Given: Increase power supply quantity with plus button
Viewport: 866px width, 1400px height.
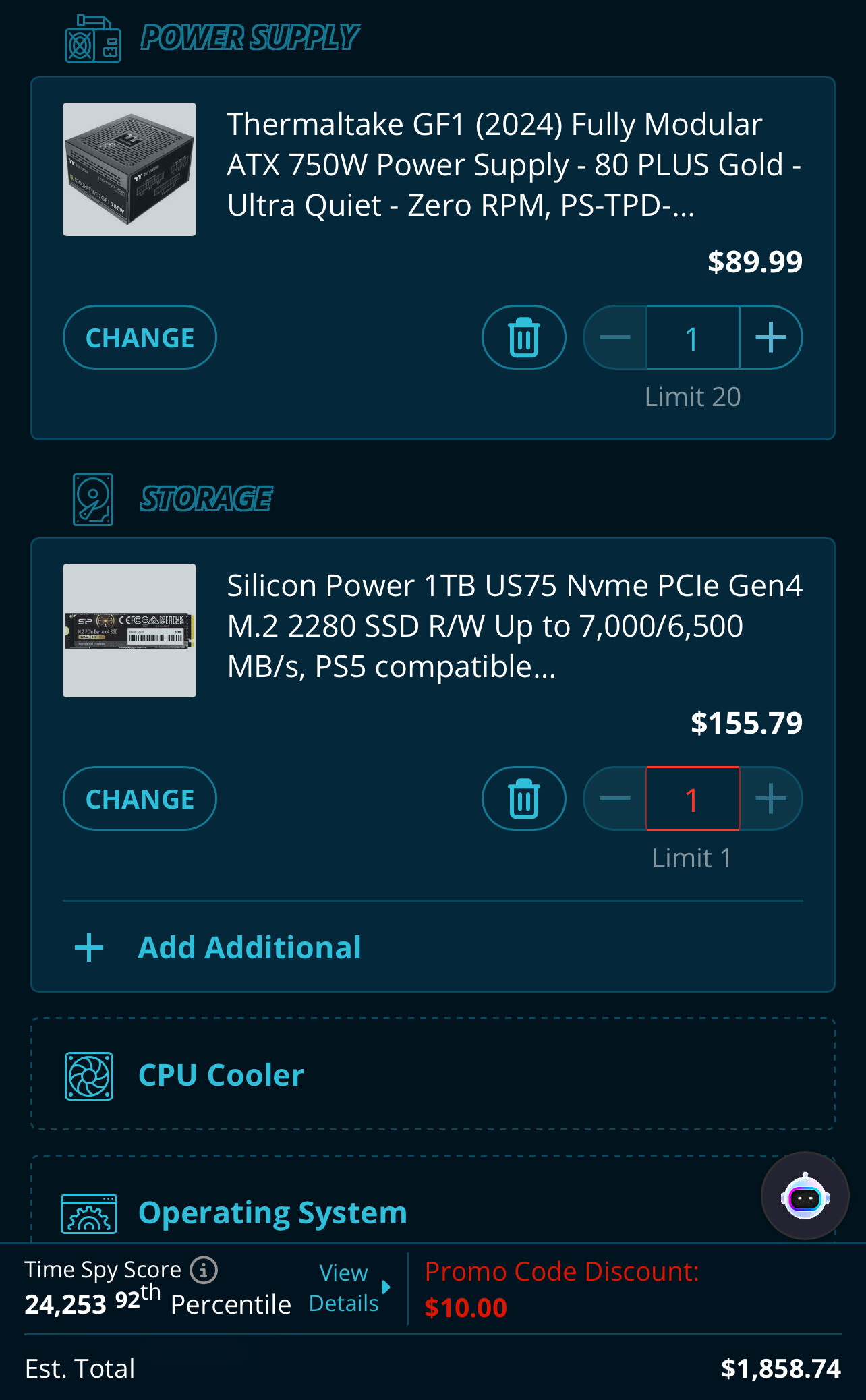Looking at the screenshot, I should tap(771, 337).
